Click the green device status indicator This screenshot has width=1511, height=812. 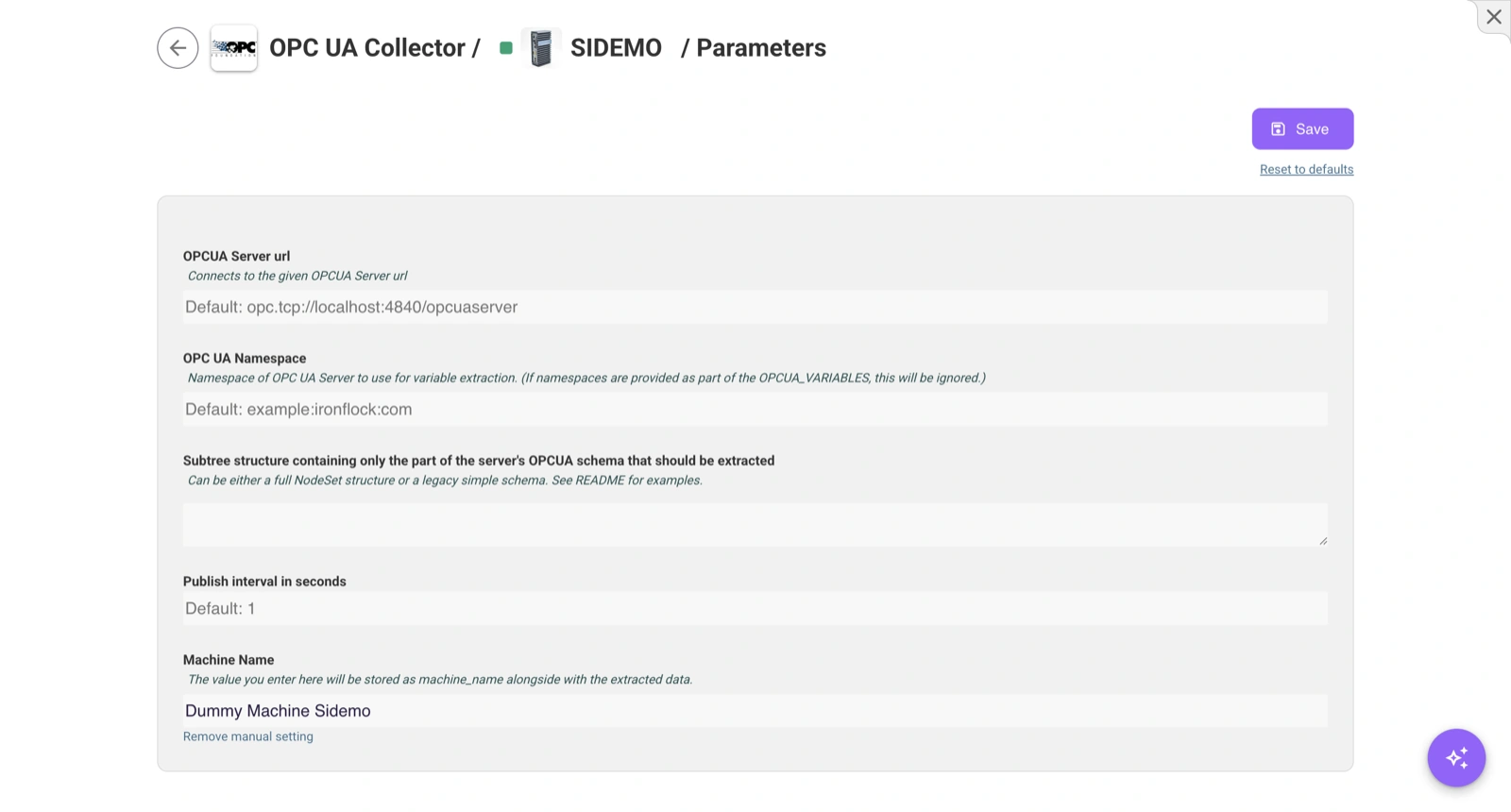(x=506, y=48)
